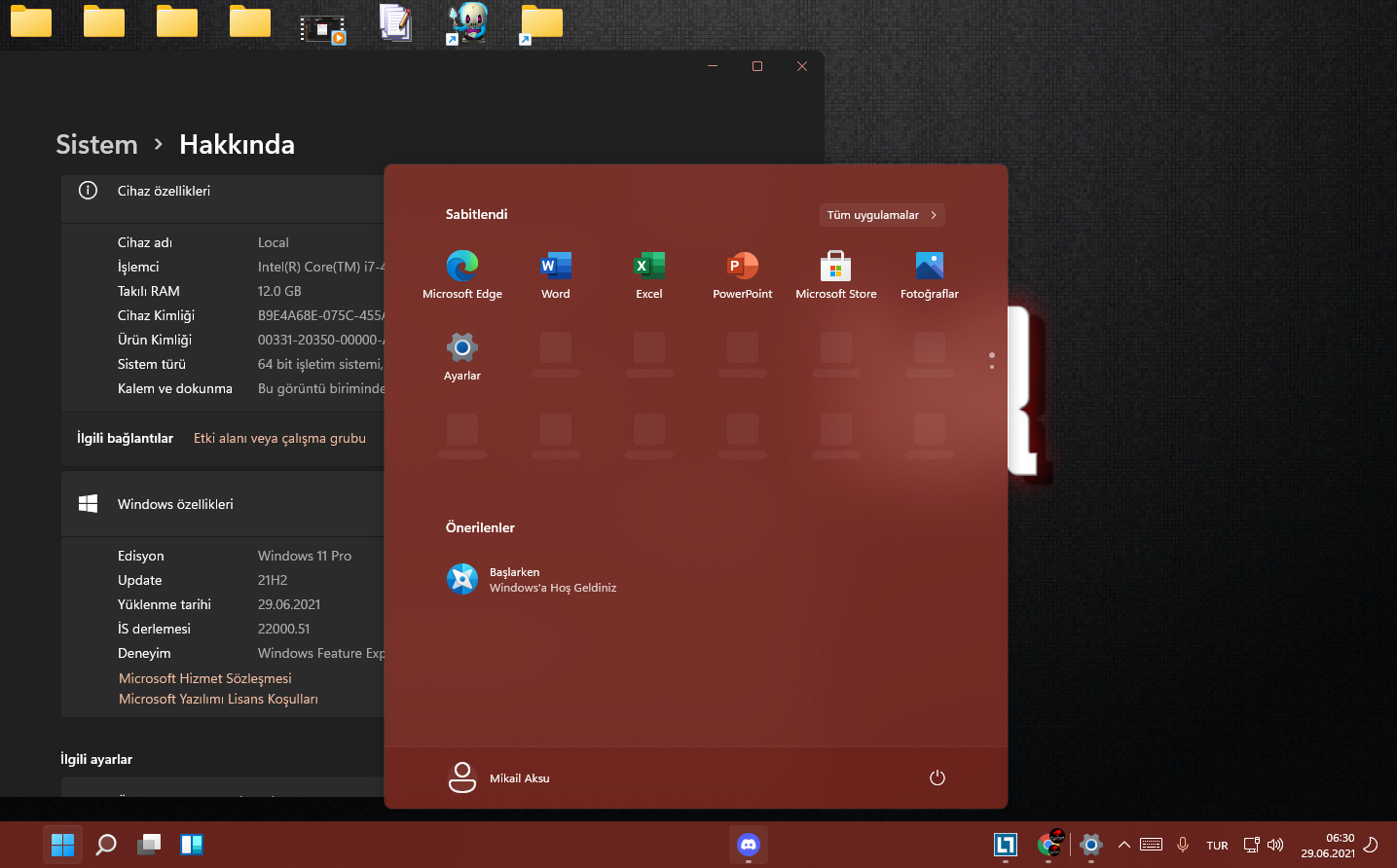Image resolution: width=1397 pixels, height=868 pixels.
Task: Go back to Sistem in breadcrumb
Action: tap(96, 144)
